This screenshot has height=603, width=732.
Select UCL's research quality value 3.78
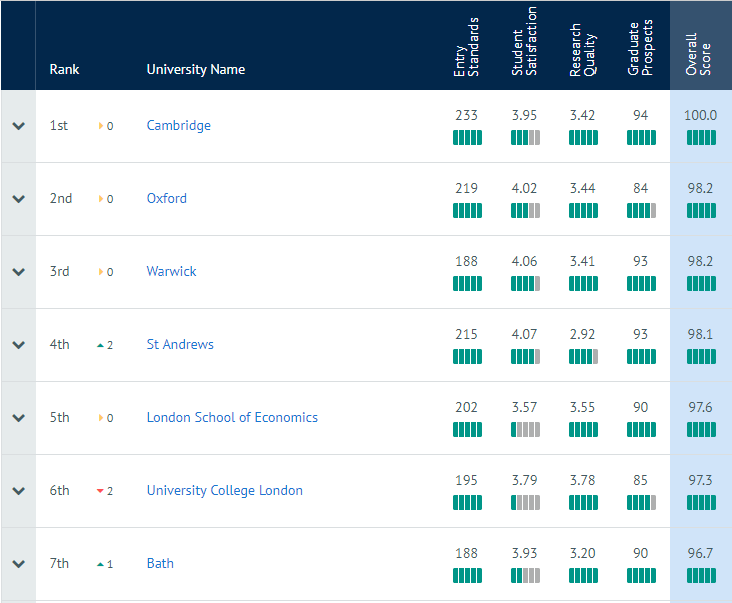point(582,480)
